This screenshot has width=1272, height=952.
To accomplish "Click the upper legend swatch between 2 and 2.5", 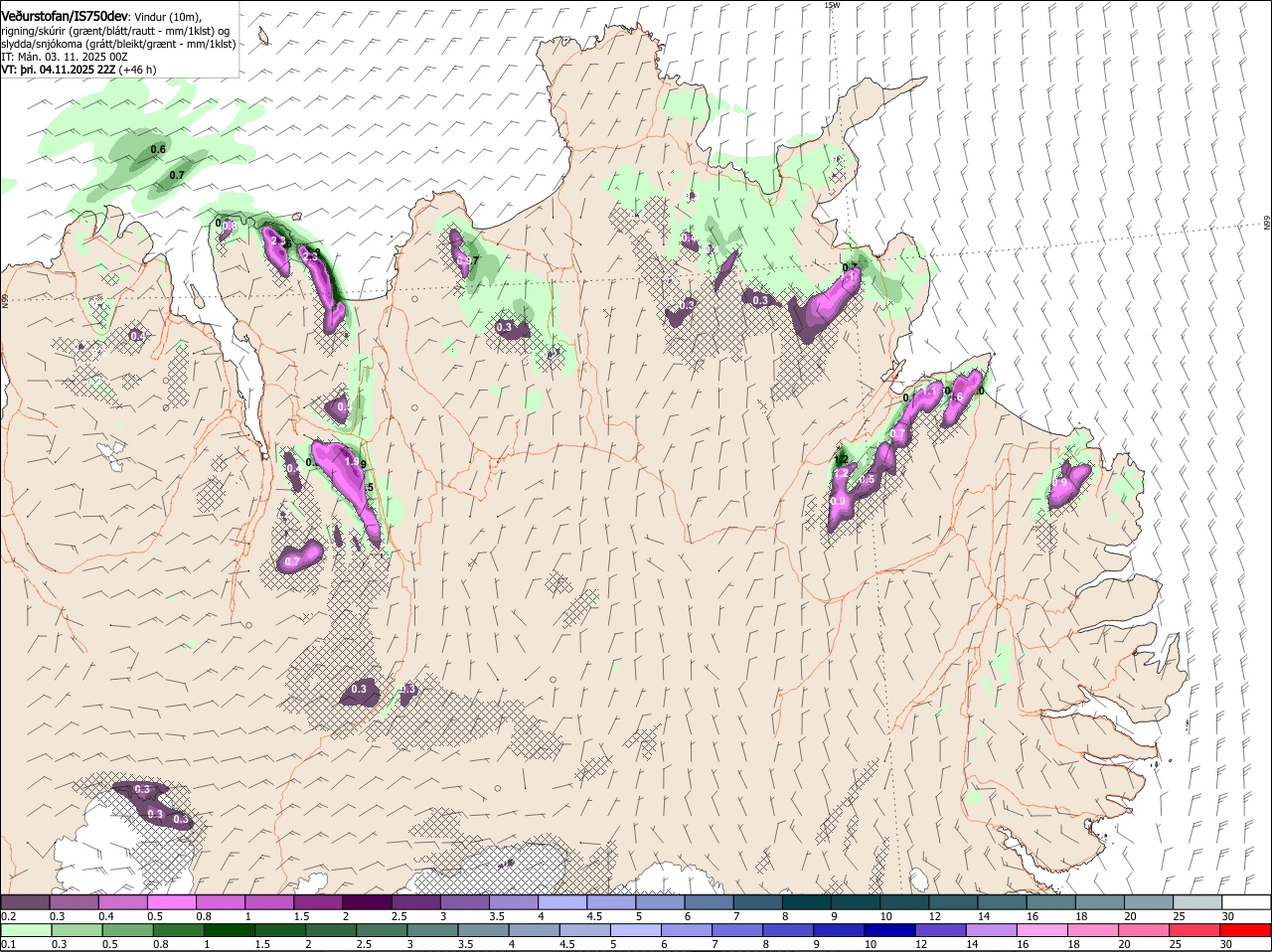I will 367,901.
